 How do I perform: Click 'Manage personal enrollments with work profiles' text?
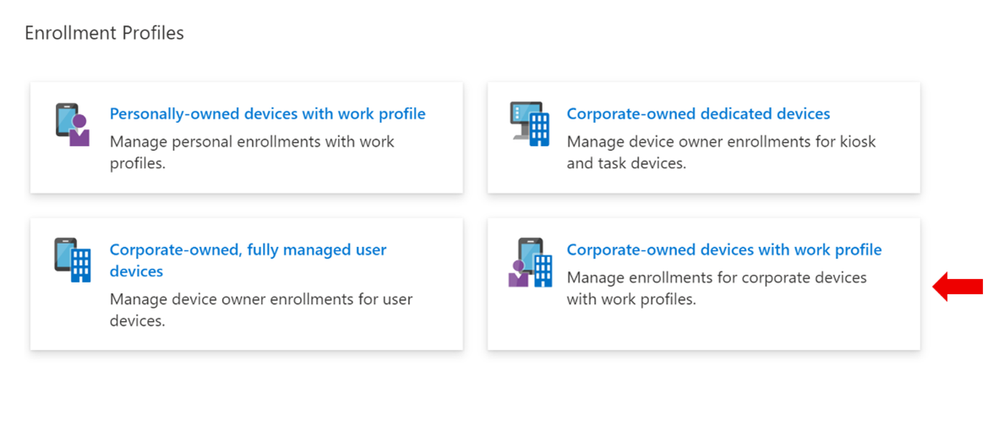pos(252,152)
